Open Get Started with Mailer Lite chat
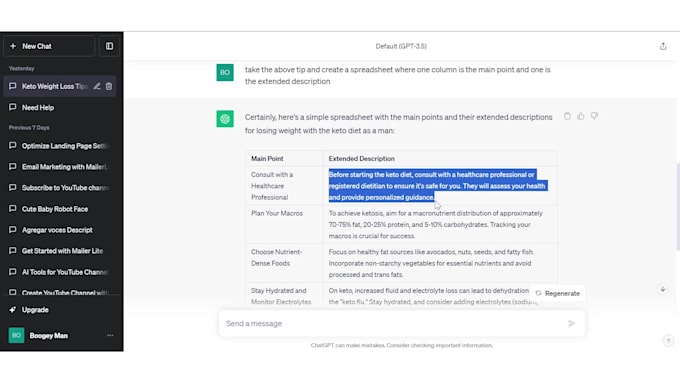680x383 pixels. pos(60,251)
